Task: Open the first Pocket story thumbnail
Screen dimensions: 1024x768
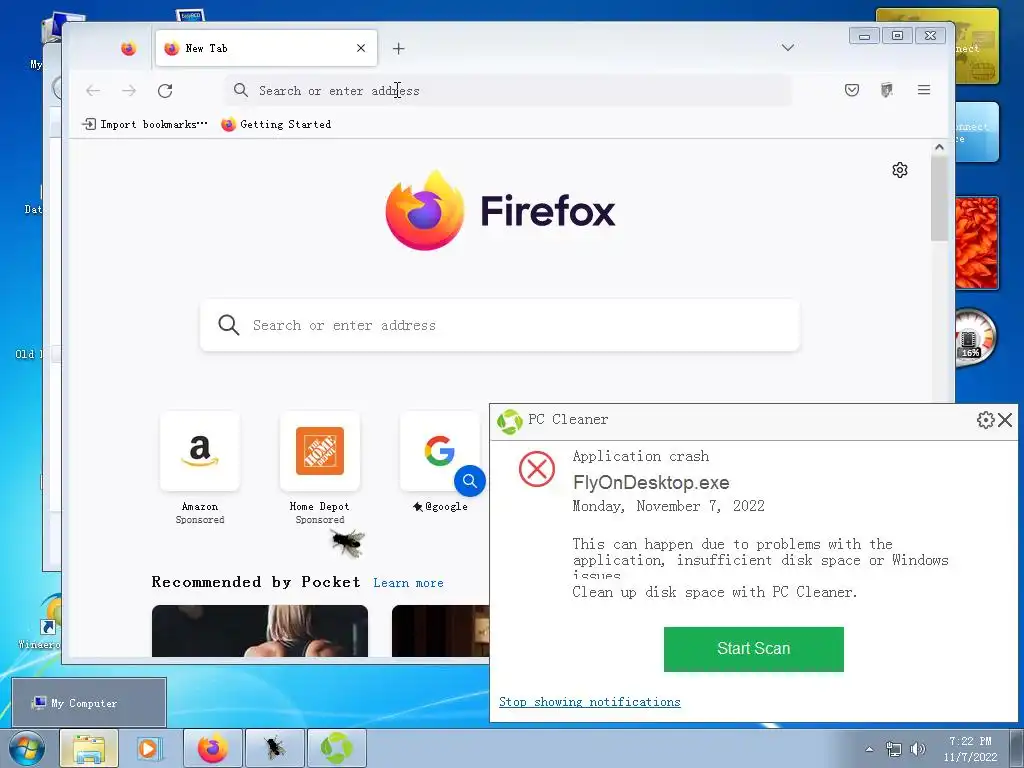Action: (x=260, y=631)
